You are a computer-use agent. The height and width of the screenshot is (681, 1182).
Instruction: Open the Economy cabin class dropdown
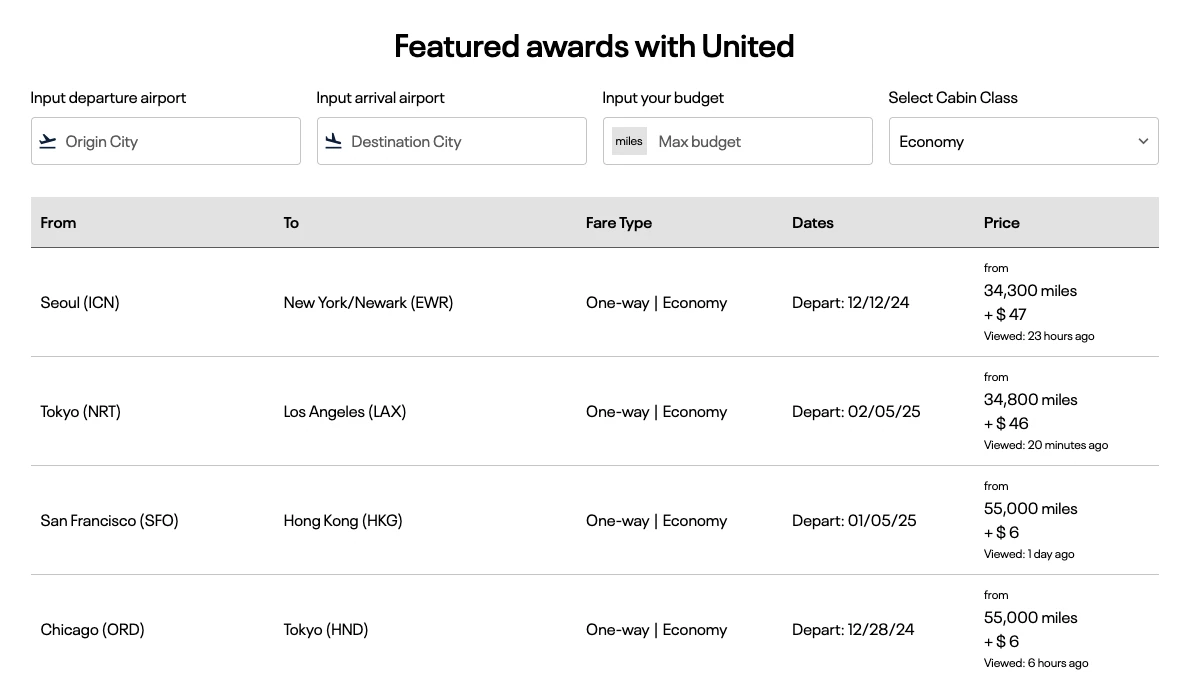point(1023,141)
